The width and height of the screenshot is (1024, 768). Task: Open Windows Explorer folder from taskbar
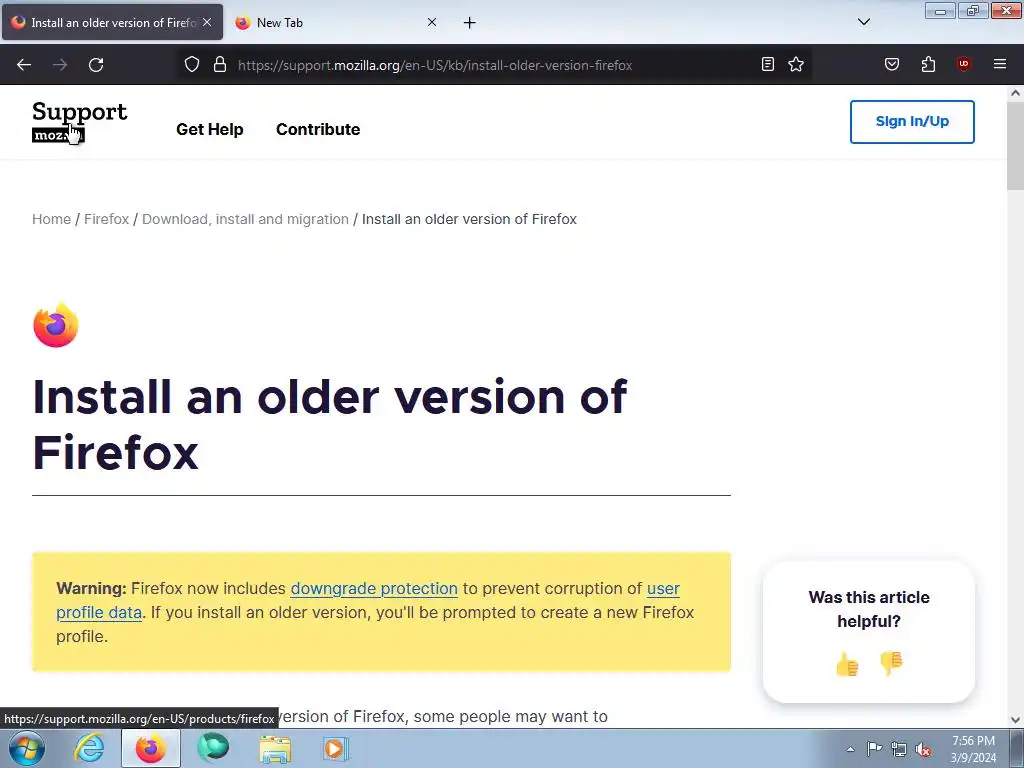coord(275,748)
